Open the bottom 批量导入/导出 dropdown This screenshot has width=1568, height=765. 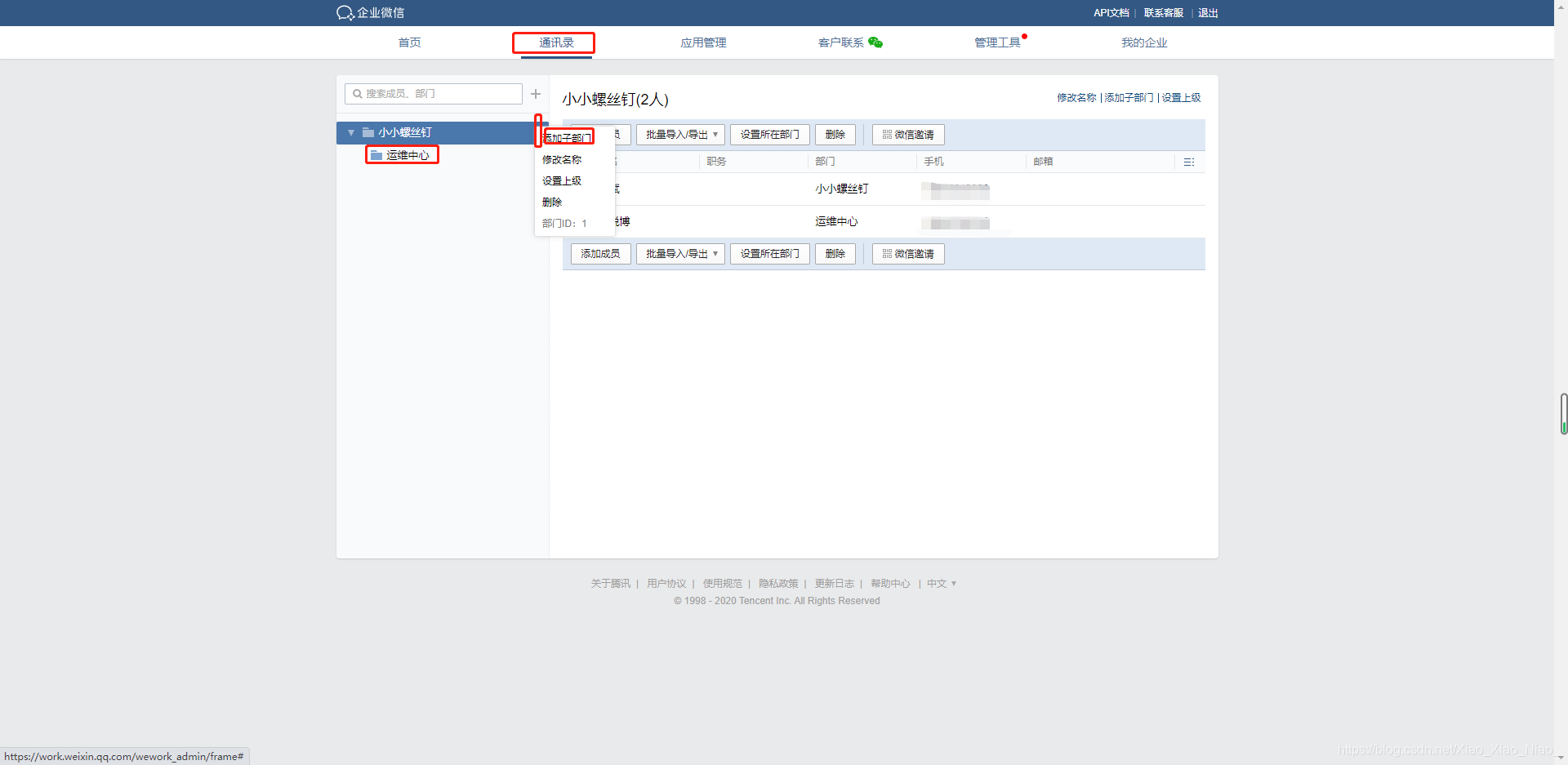coord(680,254)
